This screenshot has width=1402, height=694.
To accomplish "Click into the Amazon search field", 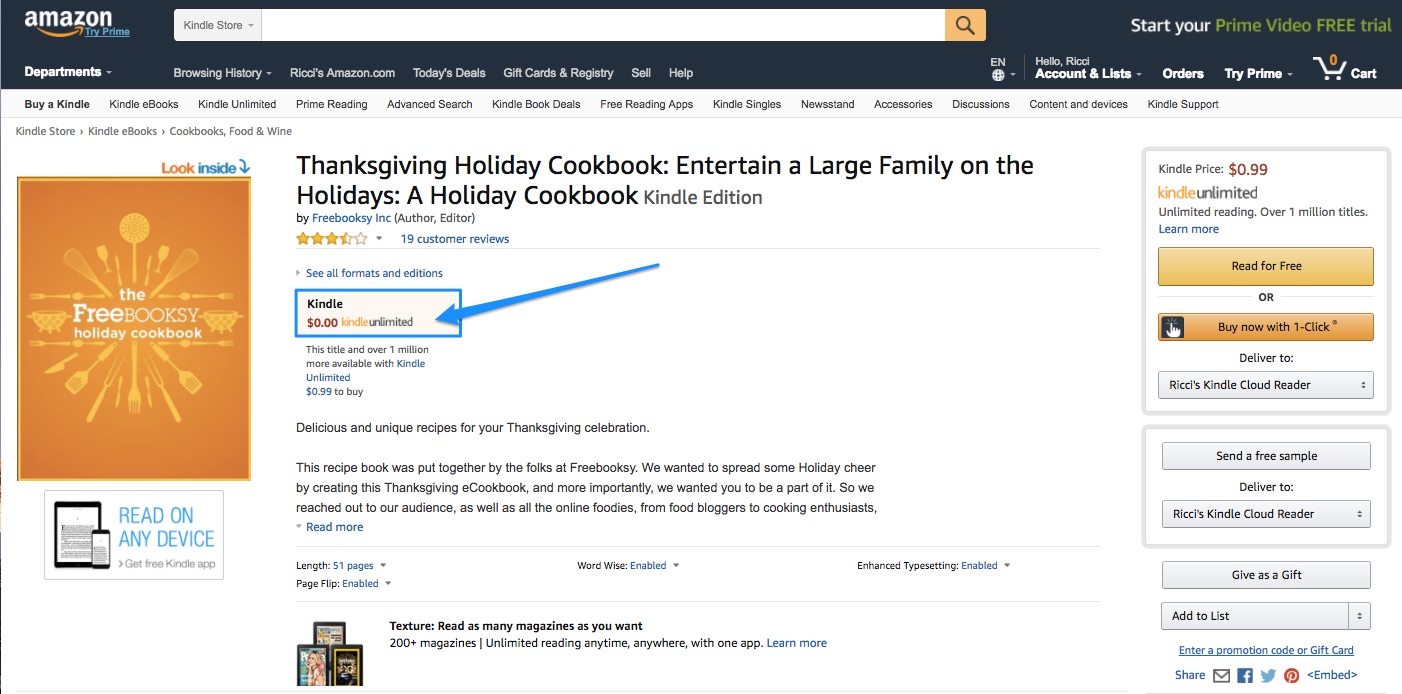I will [x=603, y=25].
